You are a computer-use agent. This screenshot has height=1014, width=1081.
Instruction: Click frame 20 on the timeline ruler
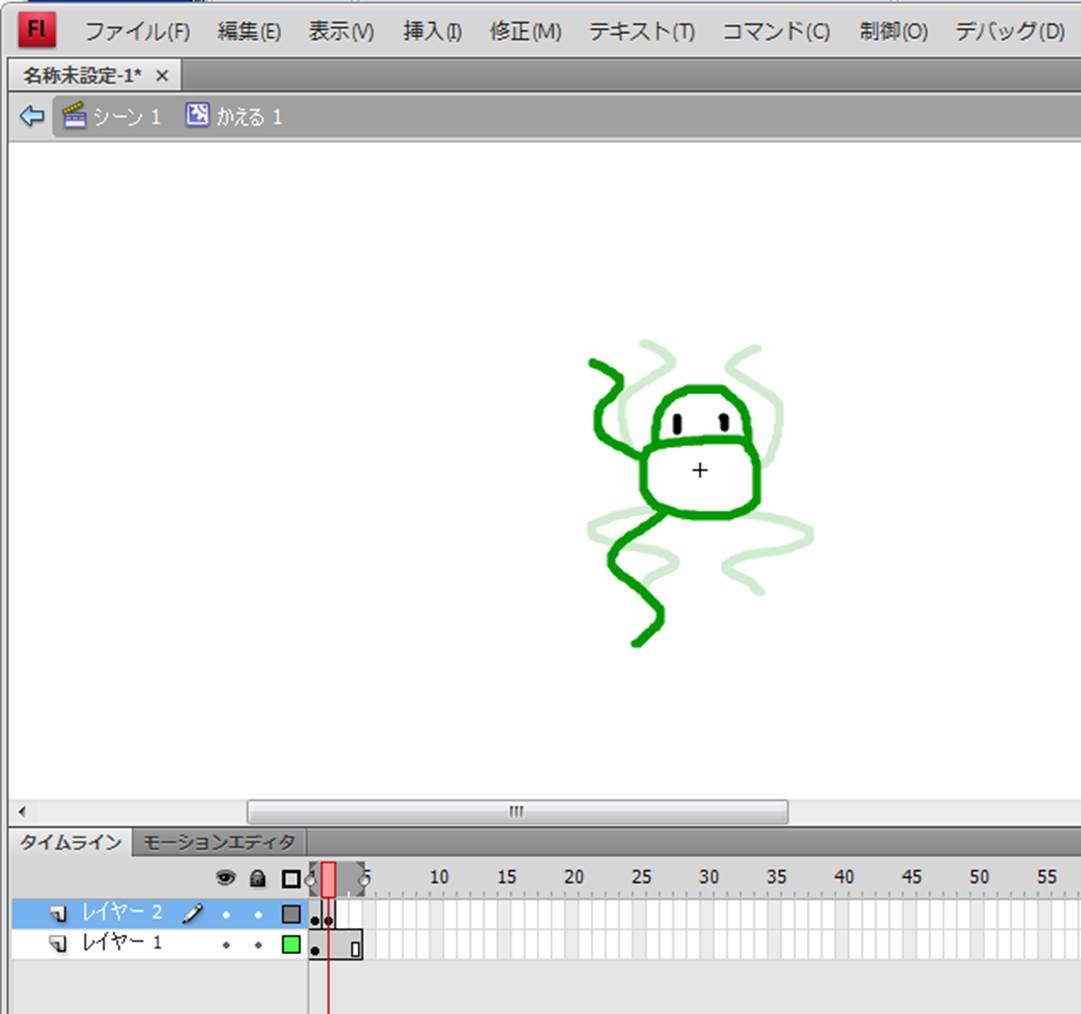tap(573, 877)
